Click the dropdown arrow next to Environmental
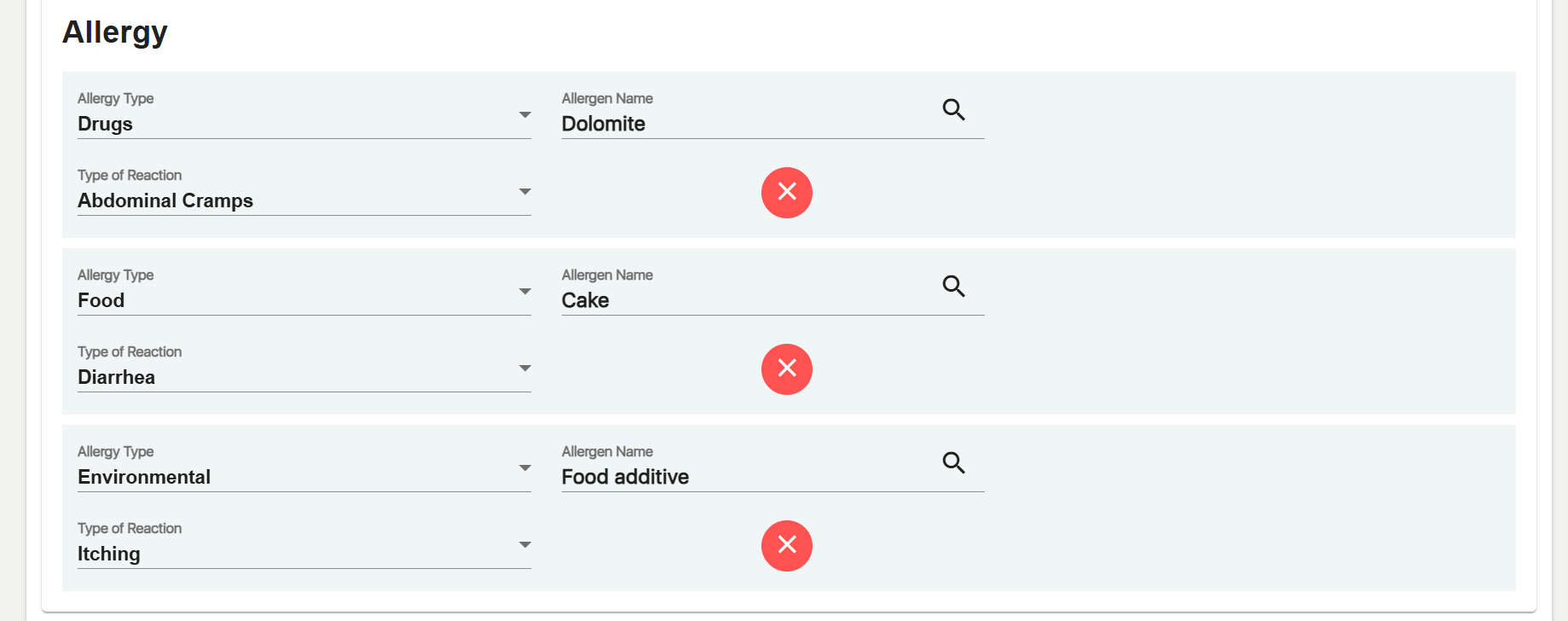 525,468
